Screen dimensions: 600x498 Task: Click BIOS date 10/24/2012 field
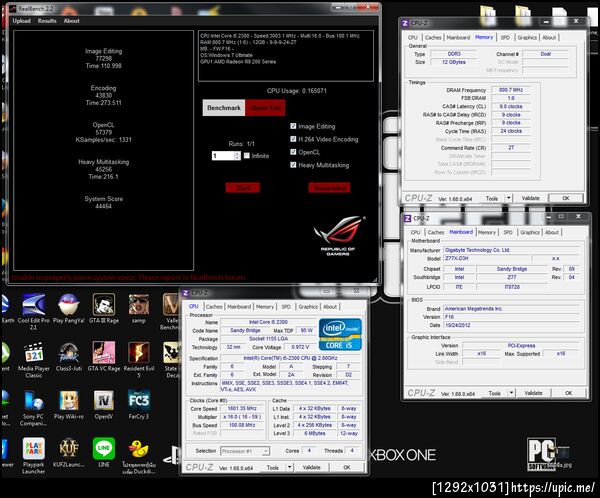point(511,325)
